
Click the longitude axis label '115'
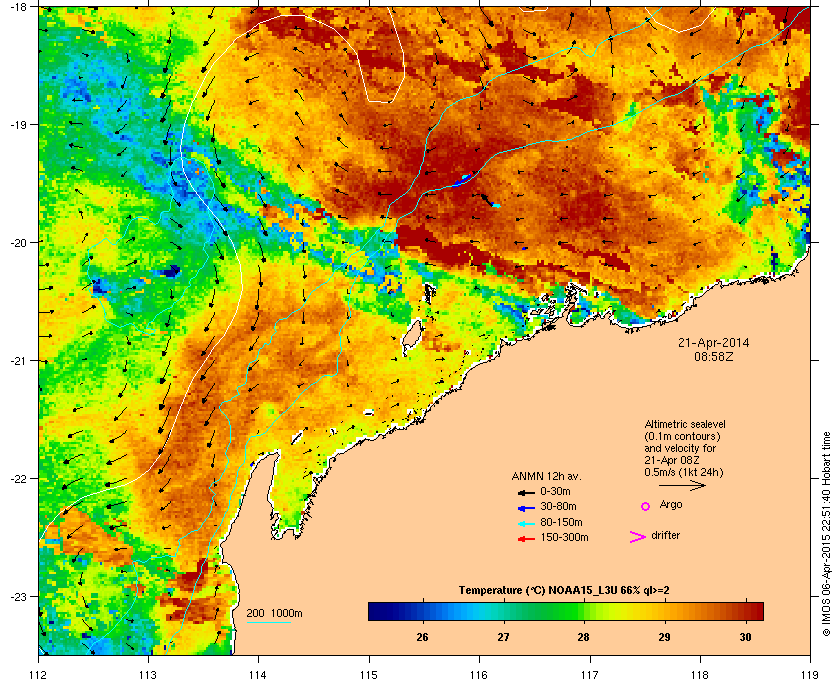tap(369, 674)
